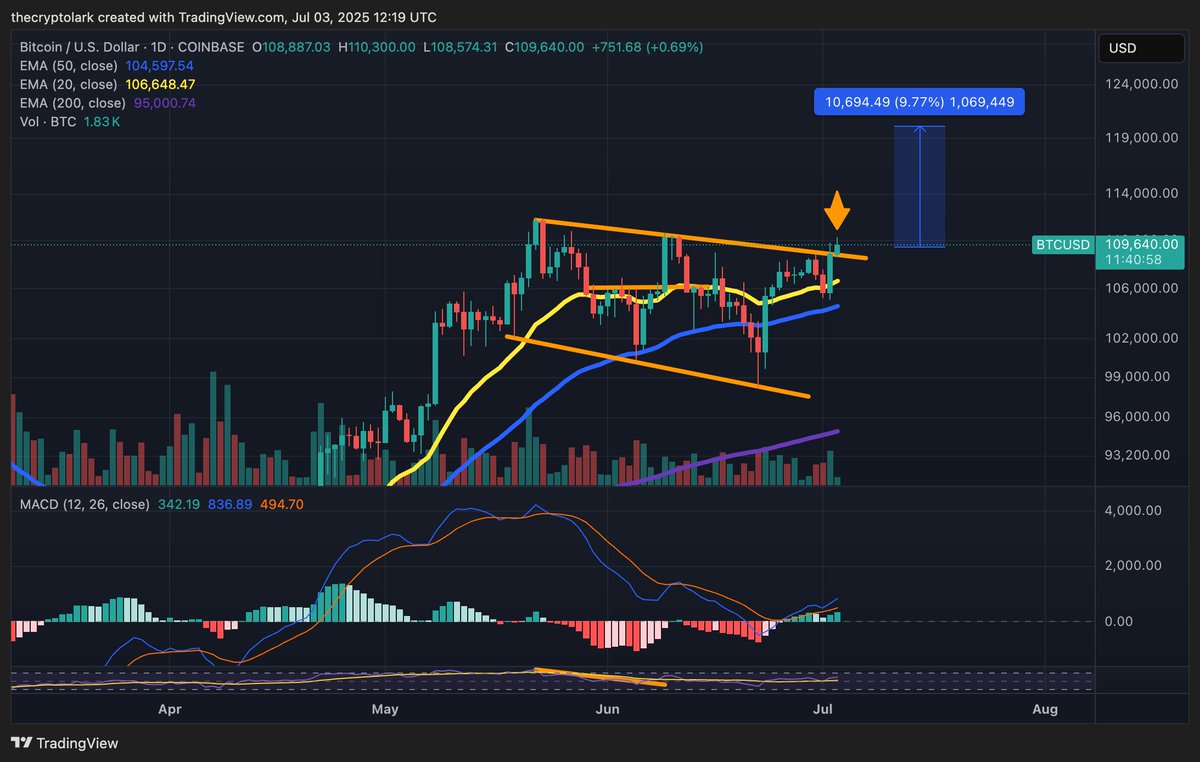Screen dimensions: 1200x762
Task: Click the MACD (12, 26, close) legend
Action: click(85, 504)
